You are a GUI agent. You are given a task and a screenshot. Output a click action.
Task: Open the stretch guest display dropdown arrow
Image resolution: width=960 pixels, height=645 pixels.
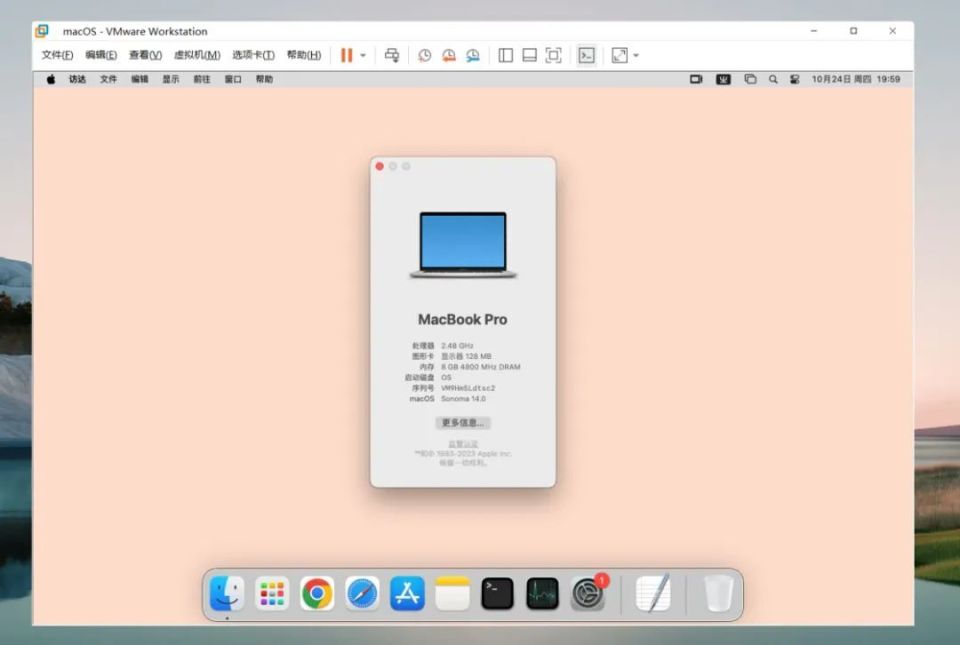click(634, 55)
